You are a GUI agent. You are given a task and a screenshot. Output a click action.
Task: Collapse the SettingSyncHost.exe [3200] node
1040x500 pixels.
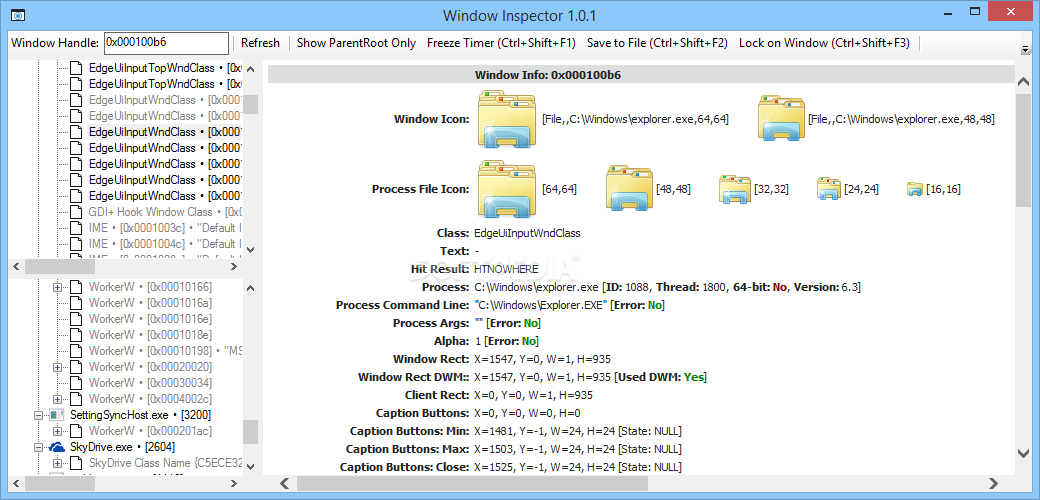38,414
